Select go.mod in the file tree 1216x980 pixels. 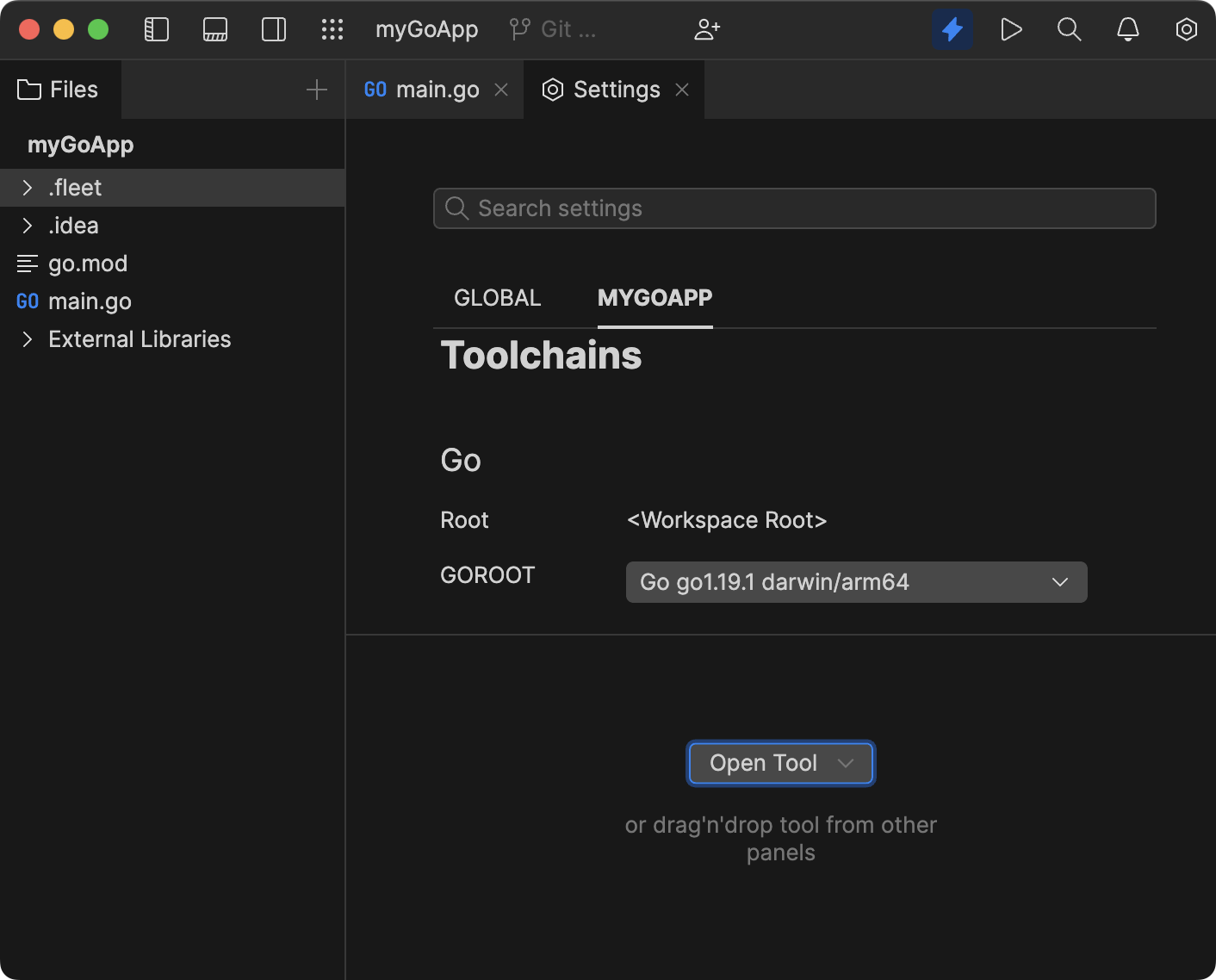pyautogui.click(x=89, y=263)
